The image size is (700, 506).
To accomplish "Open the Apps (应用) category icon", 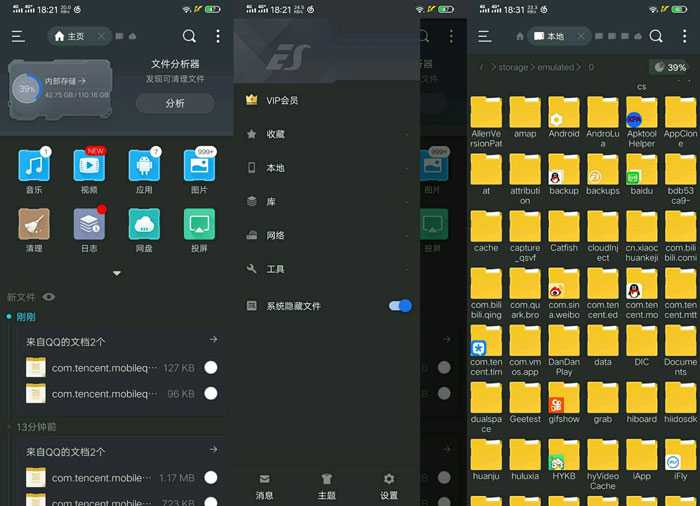I will click(x=144, y=166).
